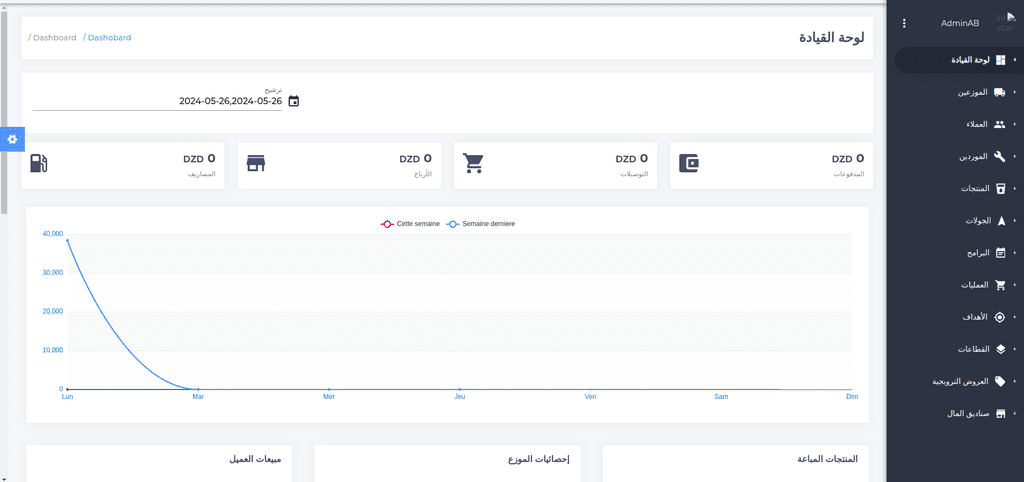
Task: Toggle Cette semaine series in chart legend
Action: pos(410,224)
